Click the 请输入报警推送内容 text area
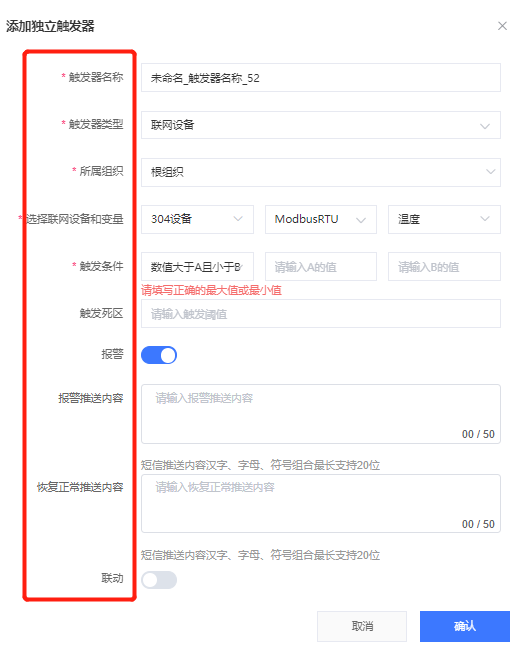This screenshot has height=651, width=521. [x=321, y=414]
